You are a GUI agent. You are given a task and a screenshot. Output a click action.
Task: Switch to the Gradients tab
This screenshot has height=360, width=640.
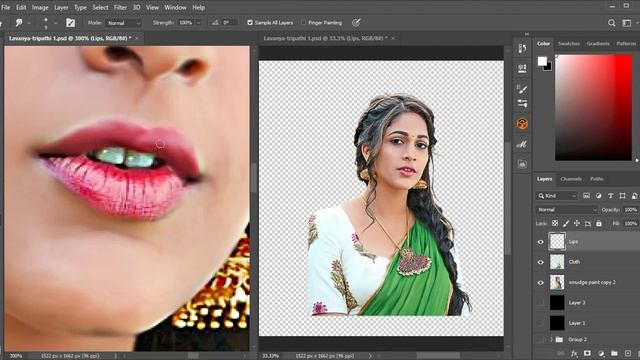coord(598,44)
